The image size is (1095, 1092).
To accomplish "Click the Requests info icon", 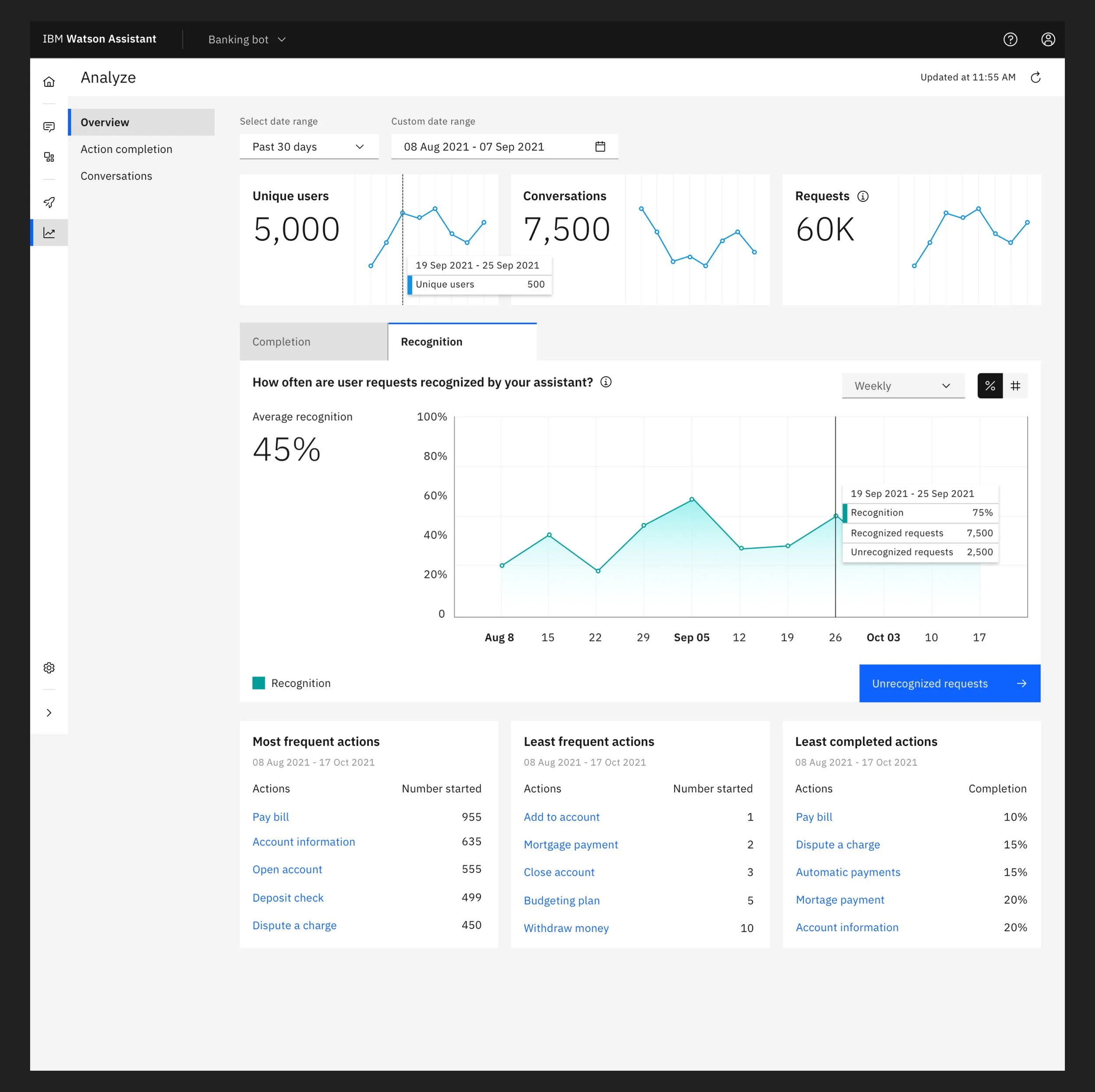I will pos(862,196).
